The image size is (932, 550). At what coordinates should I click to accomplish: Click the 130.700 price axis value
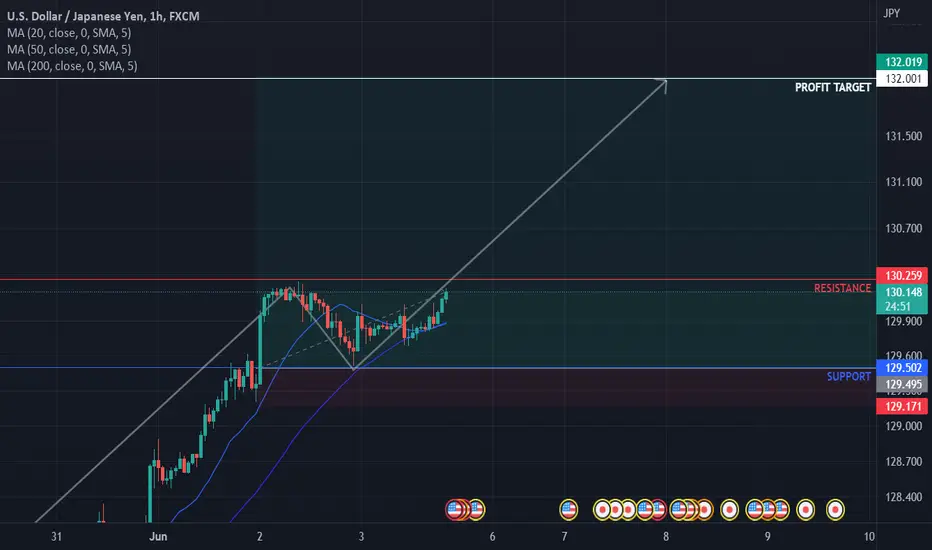pyautogui.click(x=903, y=228)
